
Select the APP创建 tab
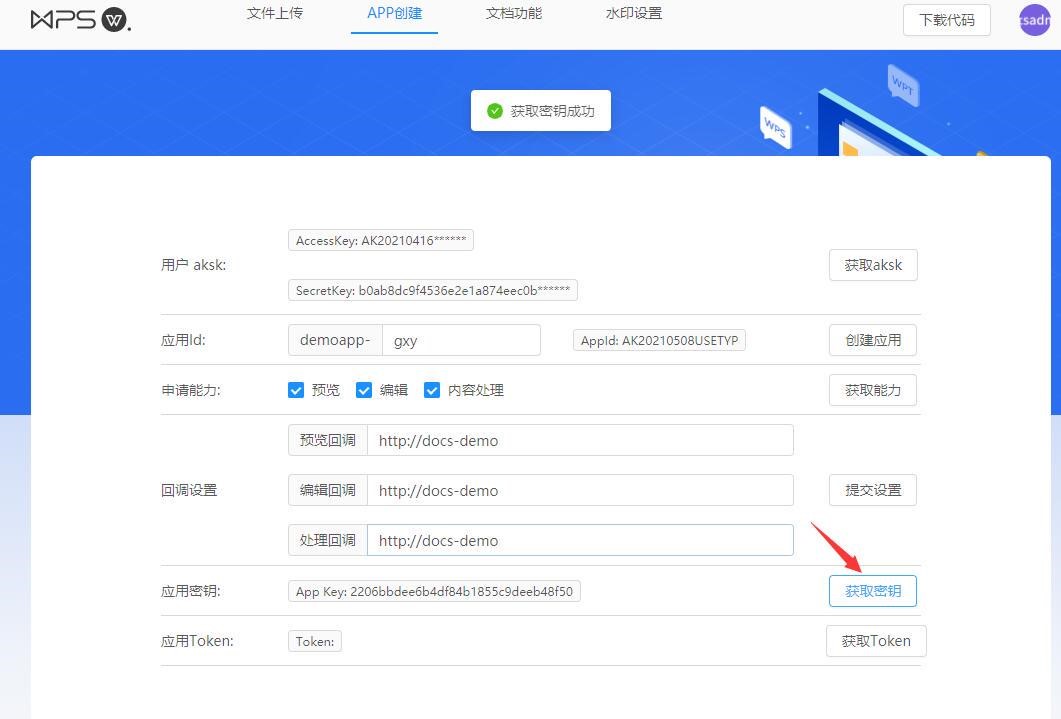click(394, 14)
